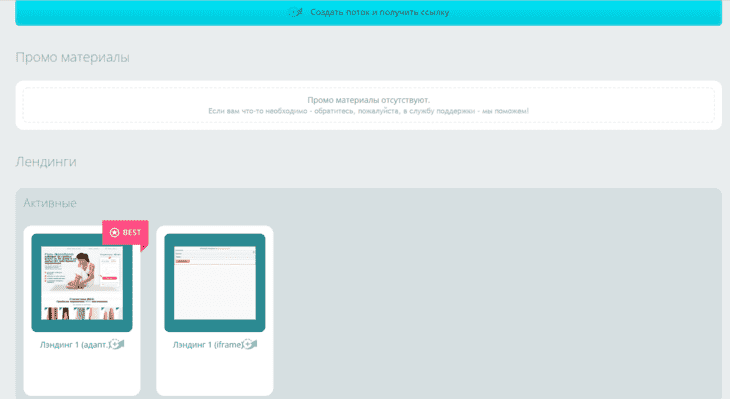Click the "Создать поток и получить ссылку" button
The height and width of the screenshot is (399, 730).
click(368, 13)
